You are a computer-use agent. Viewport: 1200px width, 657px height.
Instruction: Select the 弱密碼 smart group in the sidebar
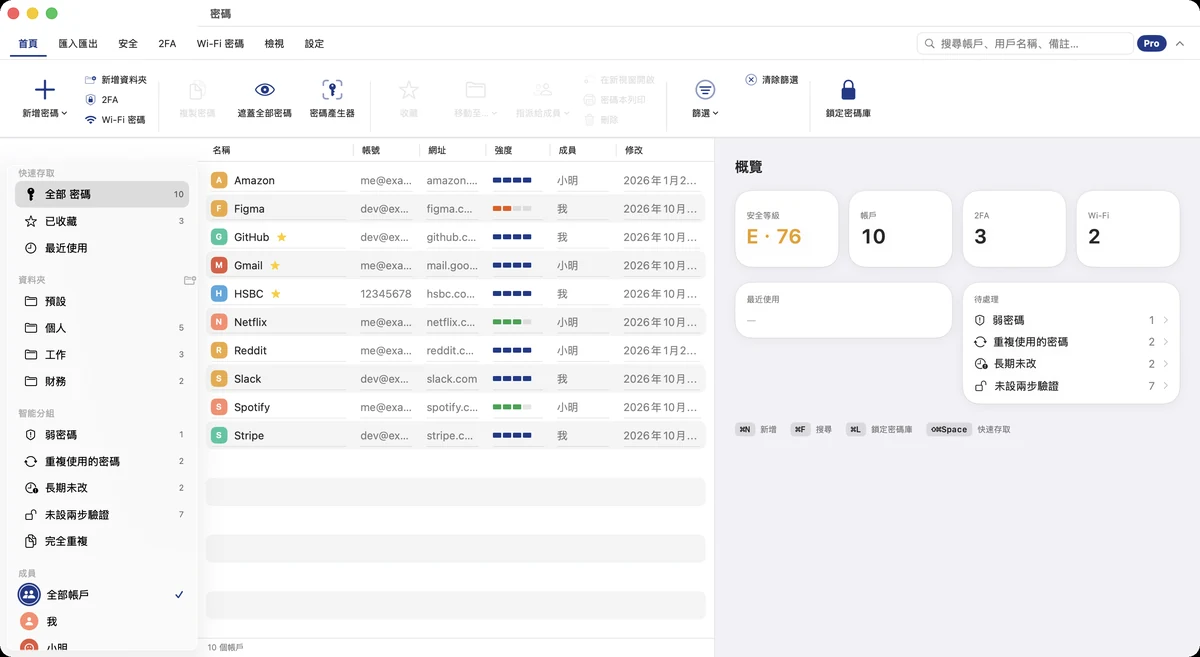pos(102,435)
